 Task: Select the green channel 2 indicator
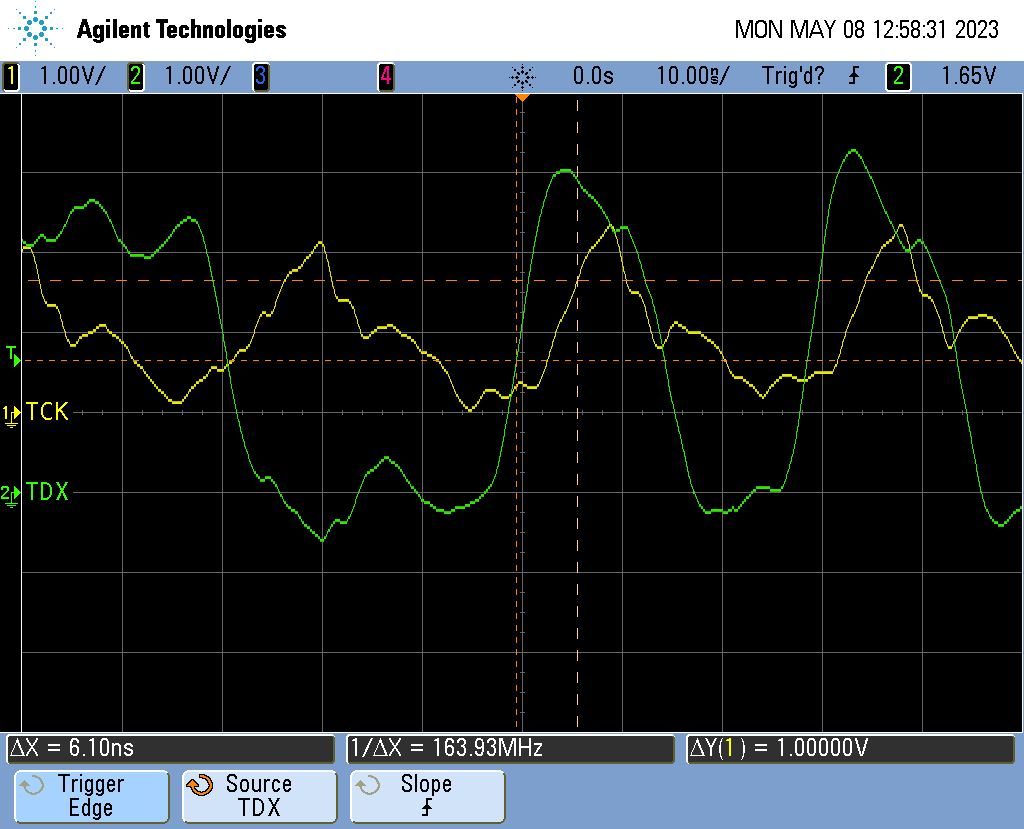(x=136, y=76)
